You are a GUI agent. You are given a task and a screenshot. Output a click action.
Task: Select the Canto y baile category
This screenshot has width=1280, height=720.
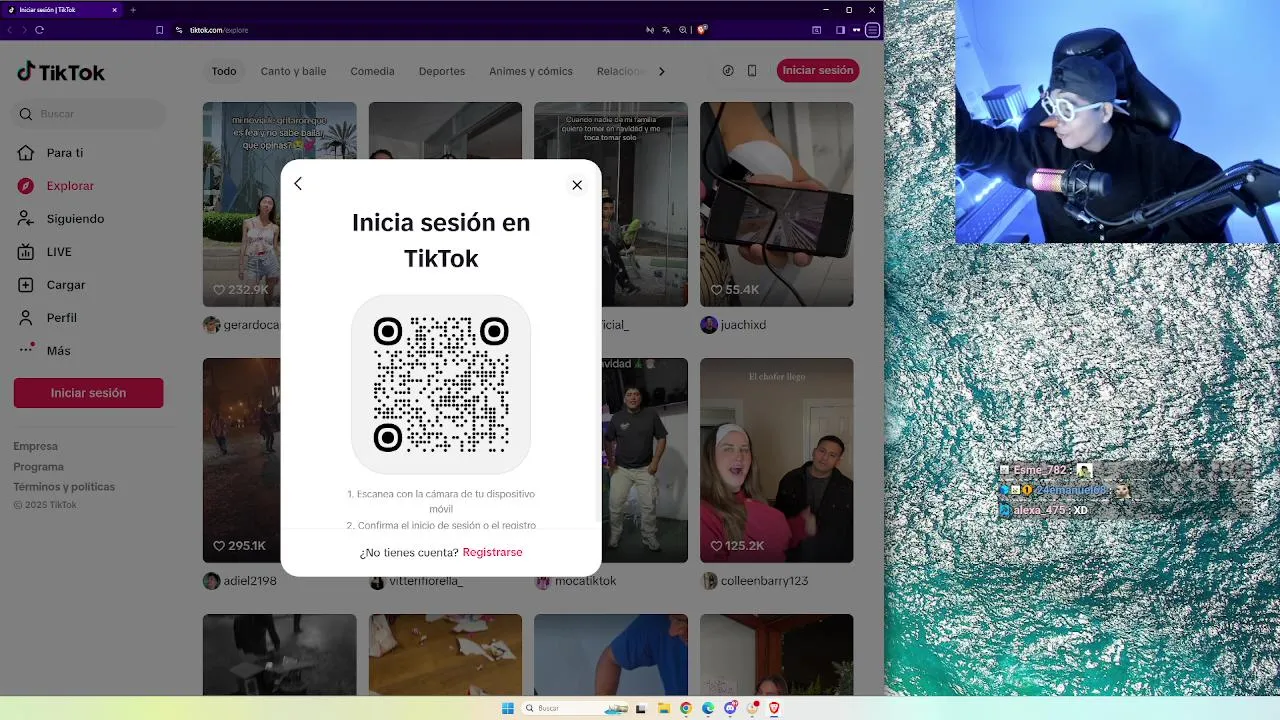click(x=293, y=71)
